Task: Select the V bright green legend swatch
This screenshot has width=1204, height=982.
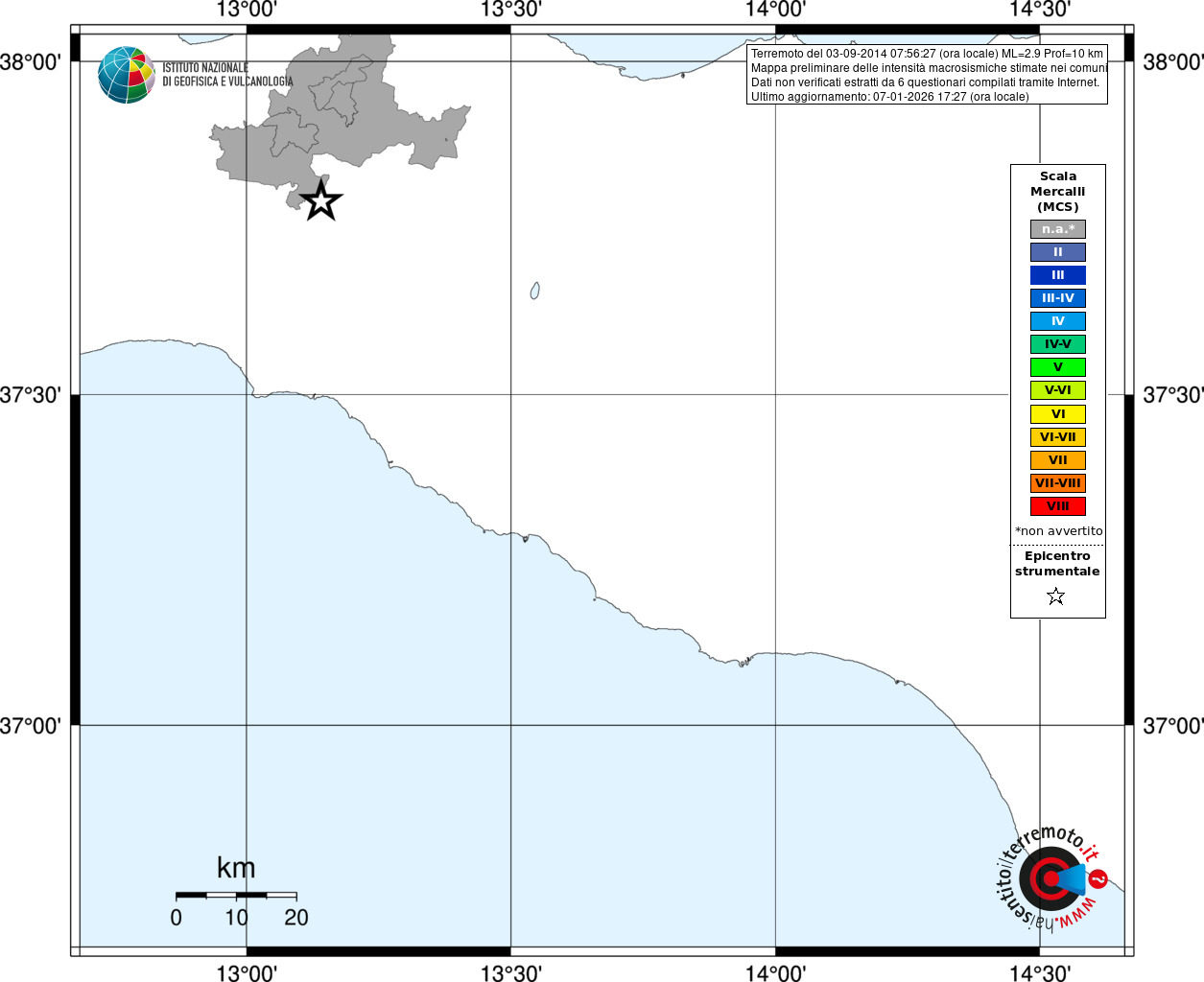Action: [x=1058, y=367]
